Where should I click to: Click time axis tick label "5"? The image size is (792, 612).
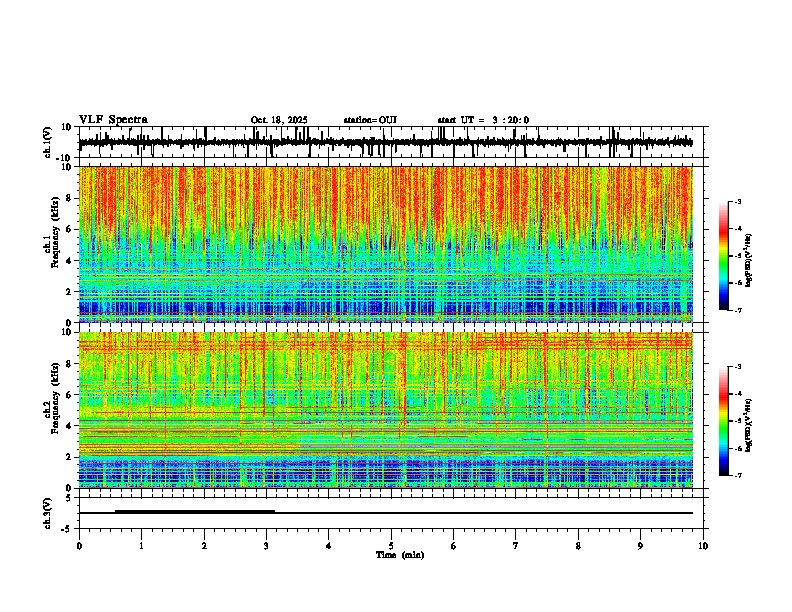click(391, 546)
